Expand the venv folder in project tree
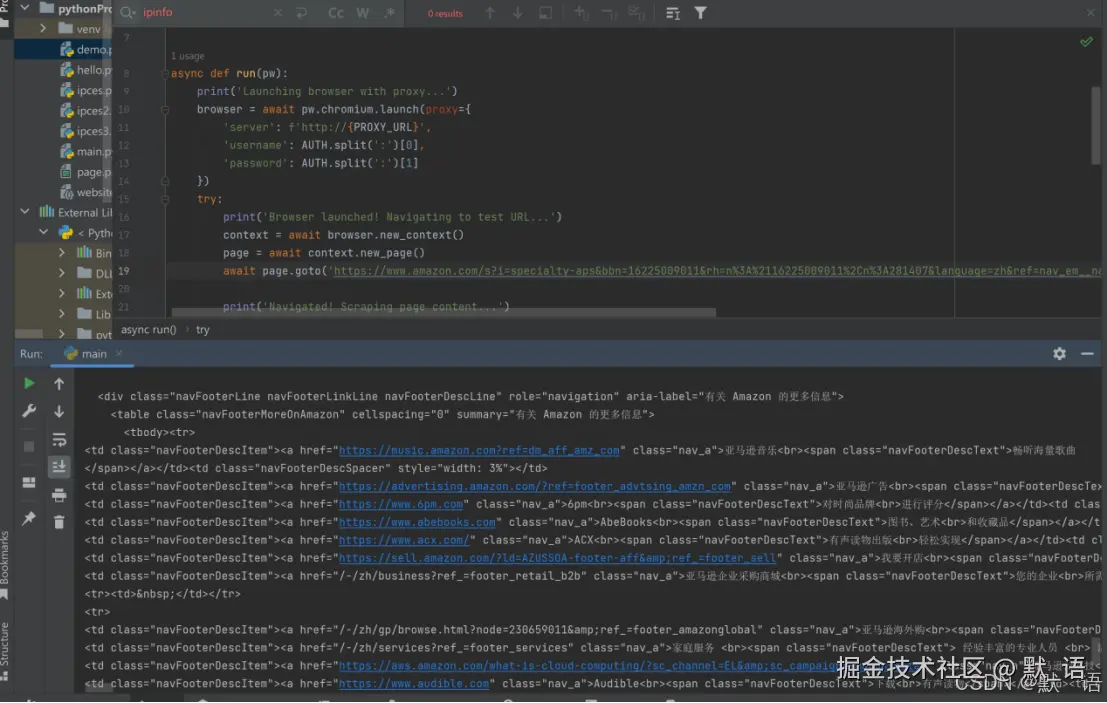 (44, 29)
